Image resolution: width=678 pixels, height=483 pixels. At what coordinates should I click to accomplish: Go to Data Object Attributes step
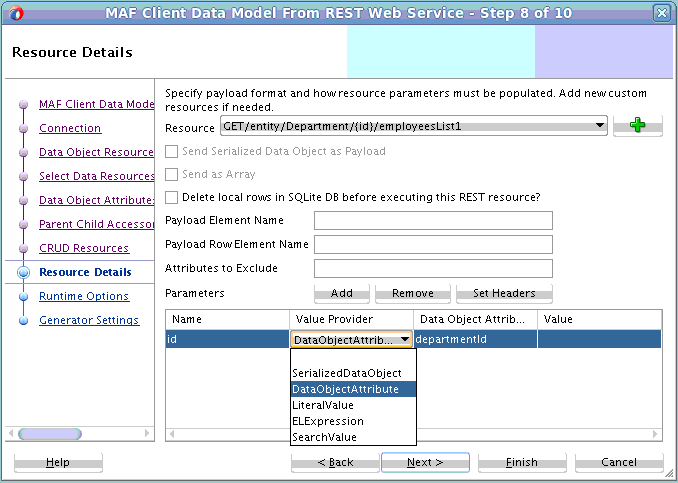96,200
